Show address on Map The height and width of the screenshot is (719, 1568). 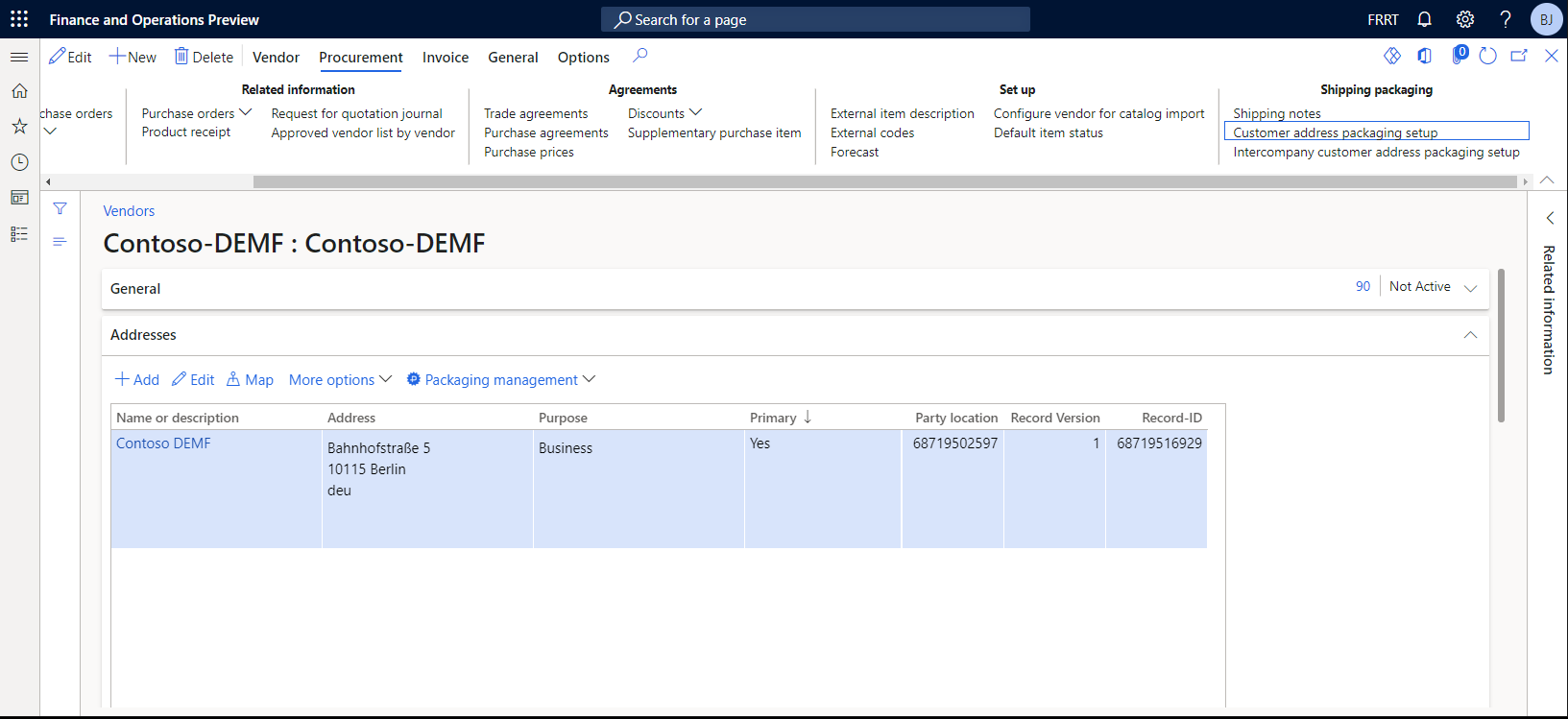(x=250, y=380)
